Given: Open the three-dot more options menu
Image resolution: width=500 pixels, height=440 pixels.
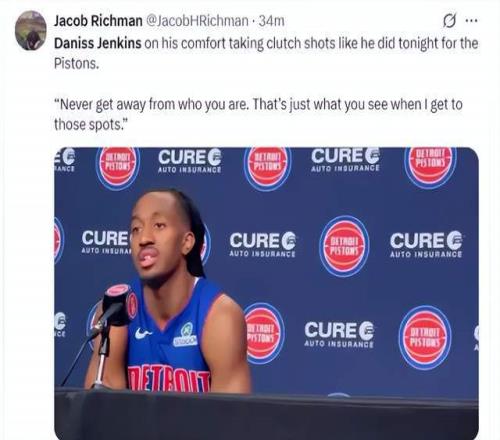Looking at the screenshot, I should [471, 21].
